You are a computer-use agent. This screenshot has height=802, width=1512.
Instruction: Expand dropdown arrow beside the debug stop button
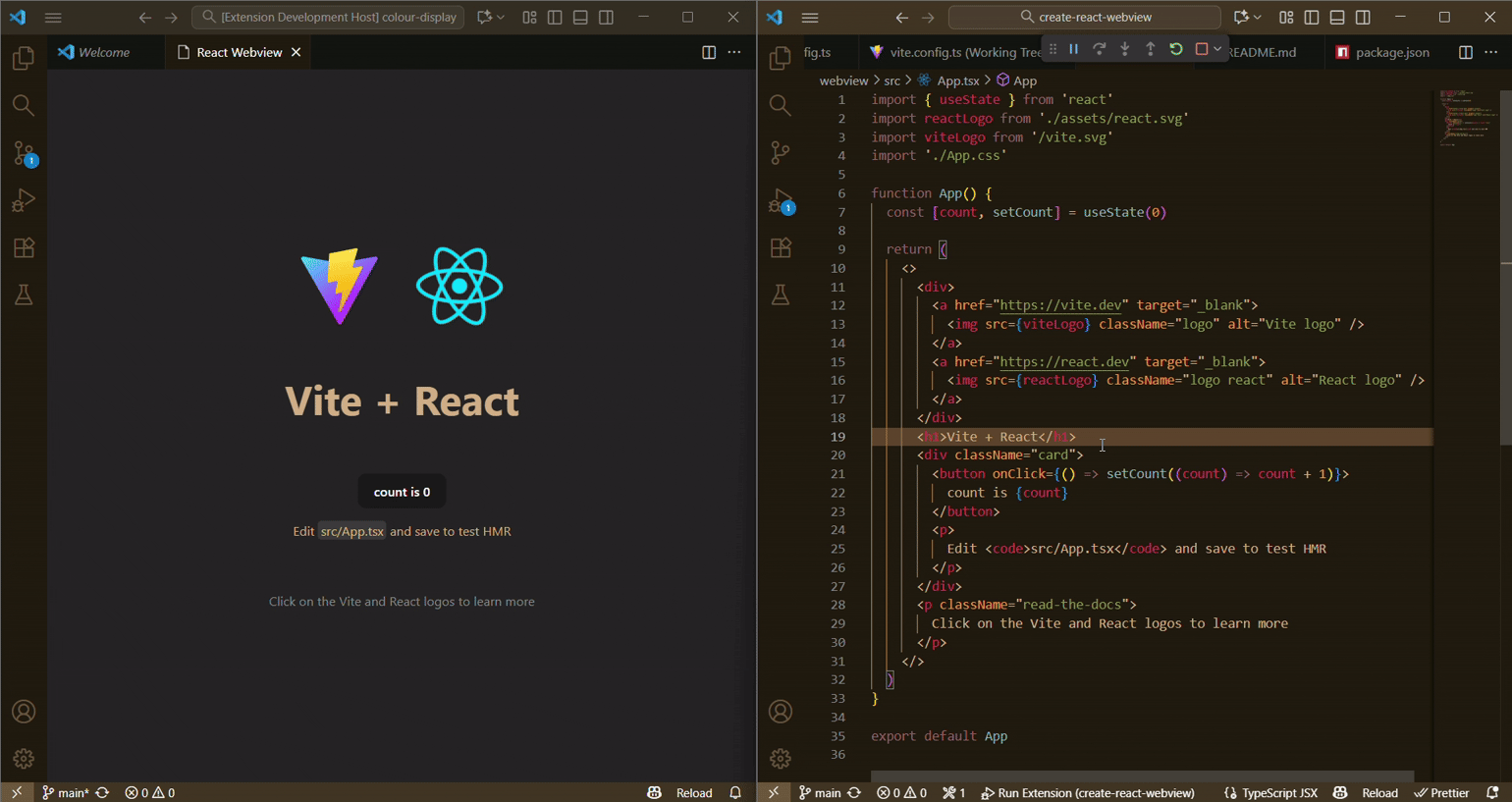1217,49
